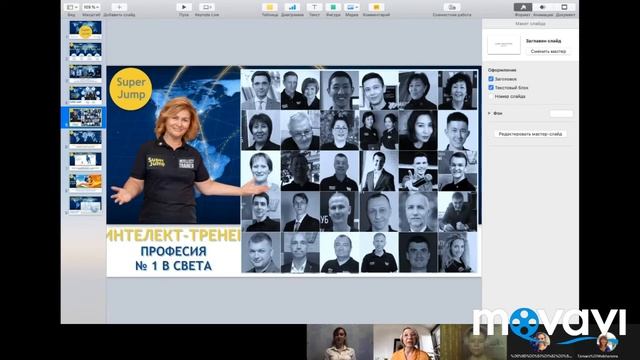This screenshot has height=360, width=640.
Task: Open Совместная работа collaboration button
Action: tap(452, 7)
